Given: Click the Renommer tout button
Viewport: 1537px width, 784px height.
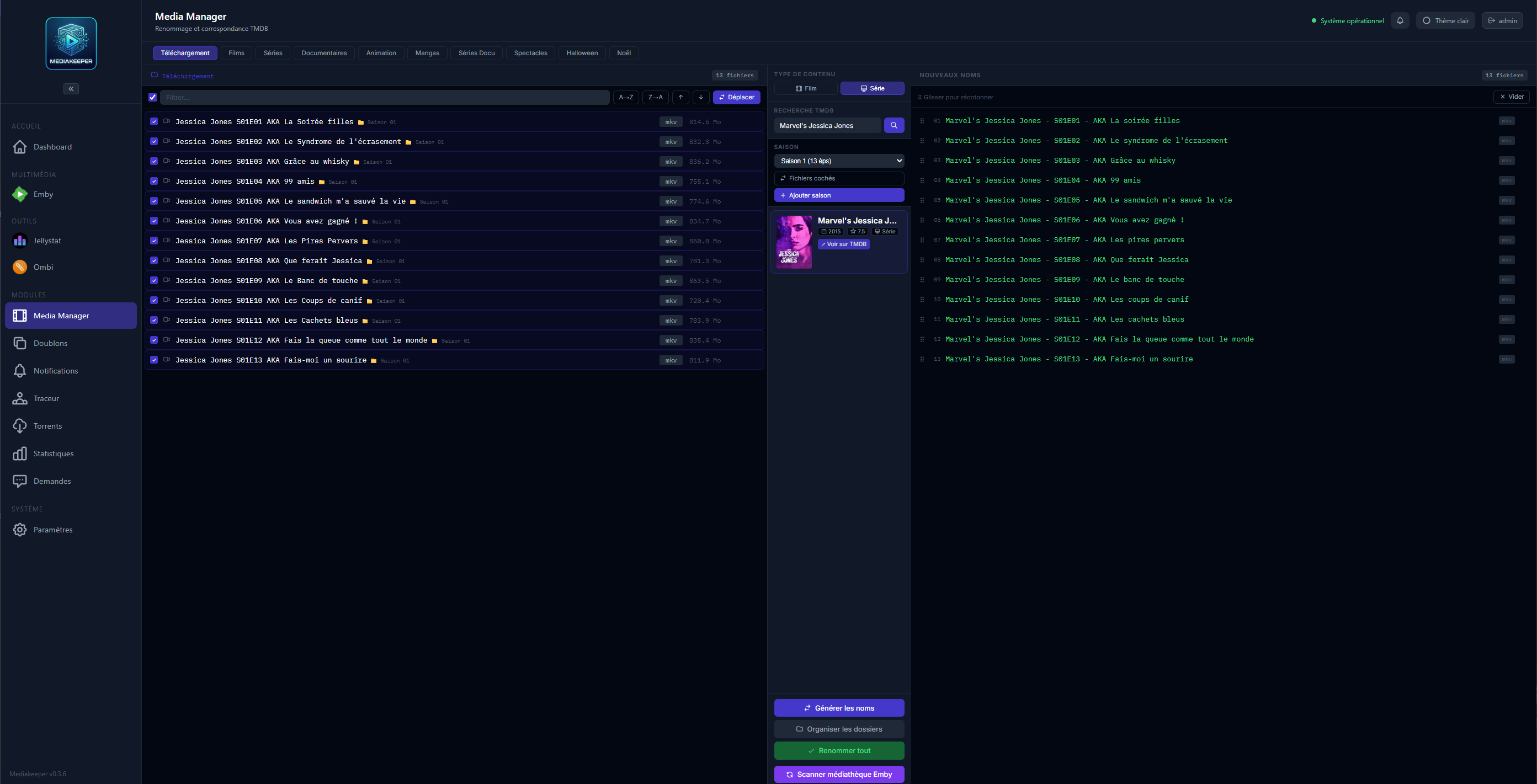Looking at the screenshot, I should (x=839, y=750).
